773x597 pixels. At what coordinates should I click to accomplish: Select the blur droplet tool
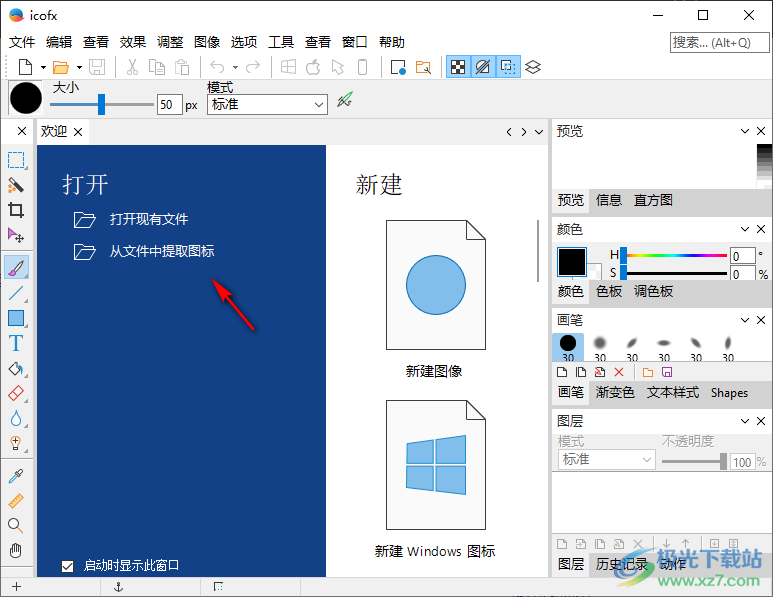[x=16, y=419]
